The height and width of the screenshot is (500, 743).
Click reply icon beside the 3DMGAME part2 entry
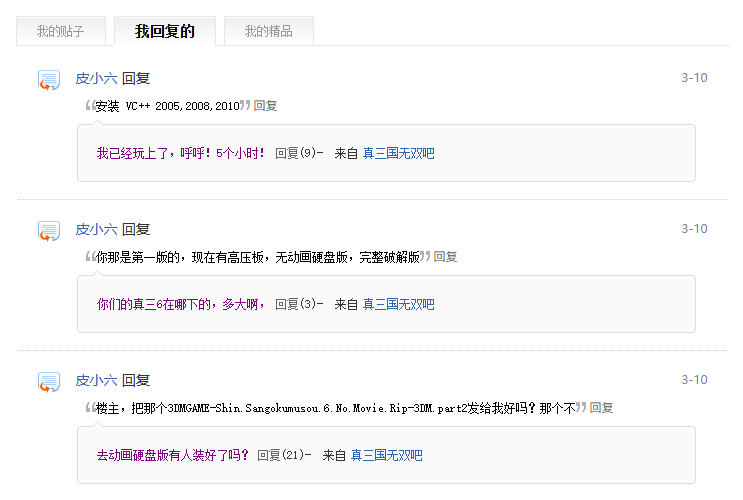tap(48, 382)
